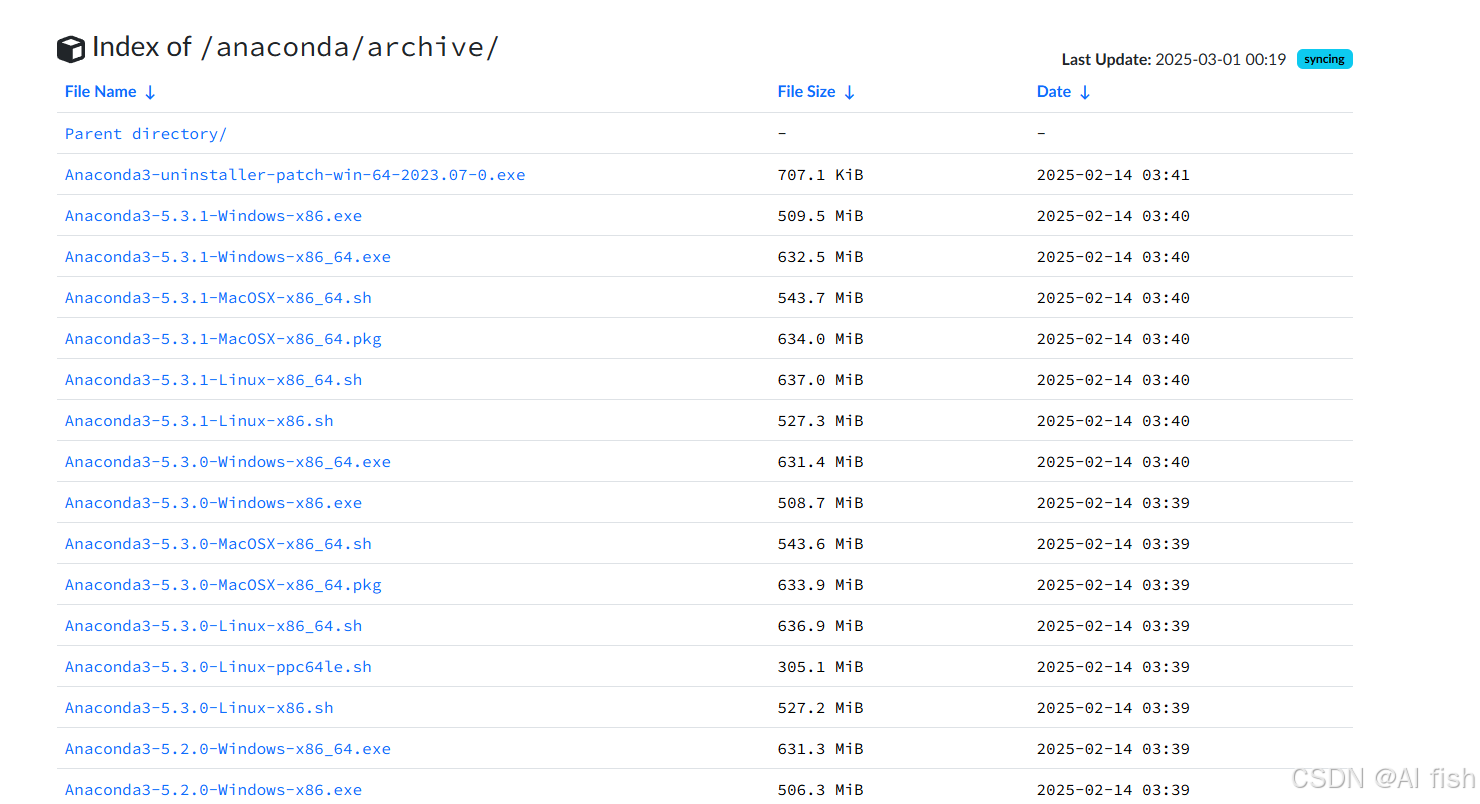Screen dimensions: 1480x804
Task: Select the 527.2 MiB file size
Action: (x=820, y=708)
